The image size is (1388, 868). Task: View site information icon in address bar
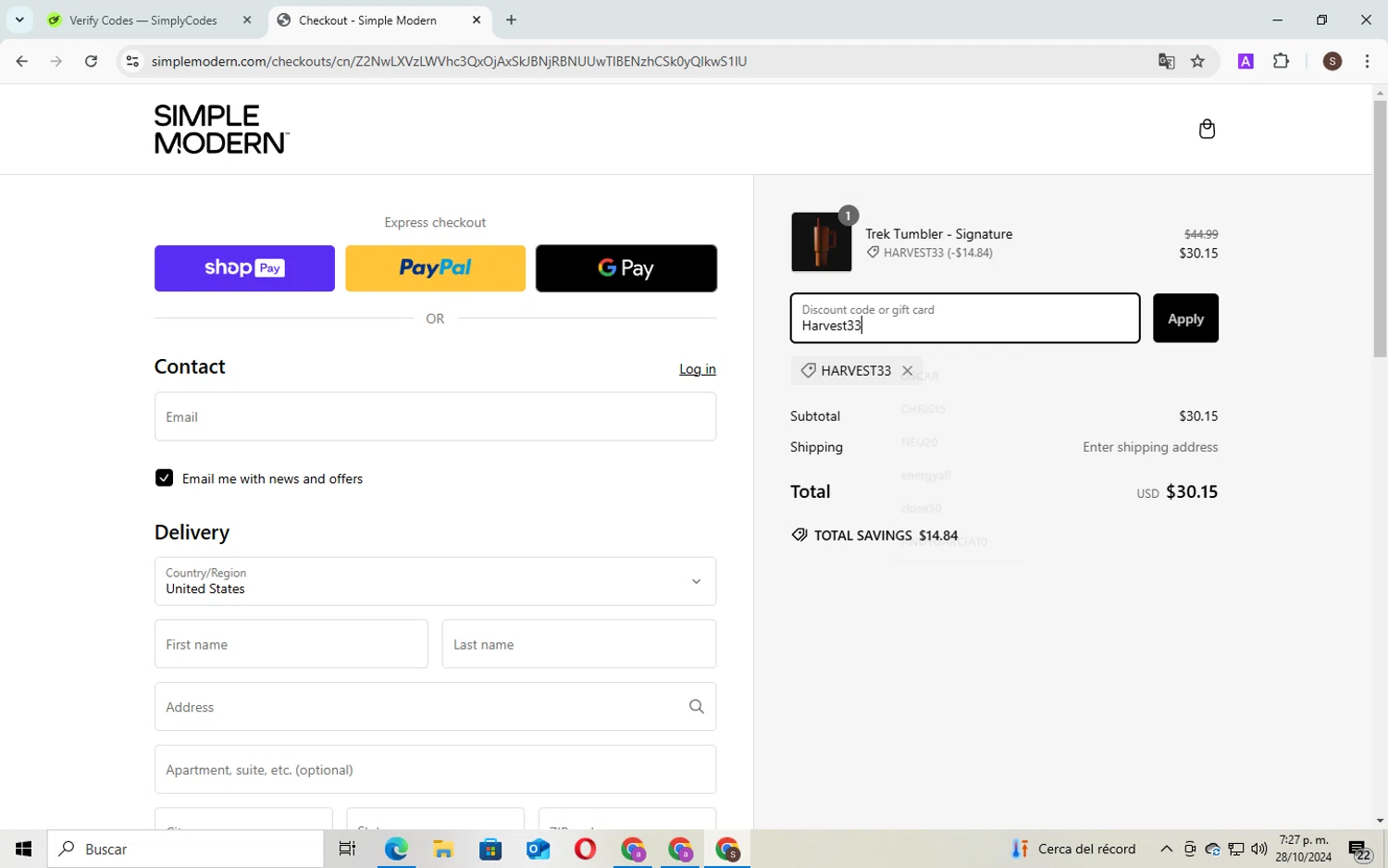(132, 61)
